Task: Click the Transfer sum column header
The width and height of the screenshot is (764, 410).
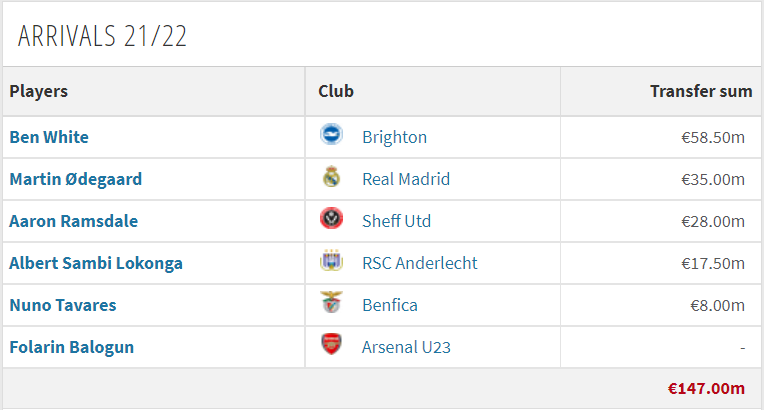Action: (701, 91)
